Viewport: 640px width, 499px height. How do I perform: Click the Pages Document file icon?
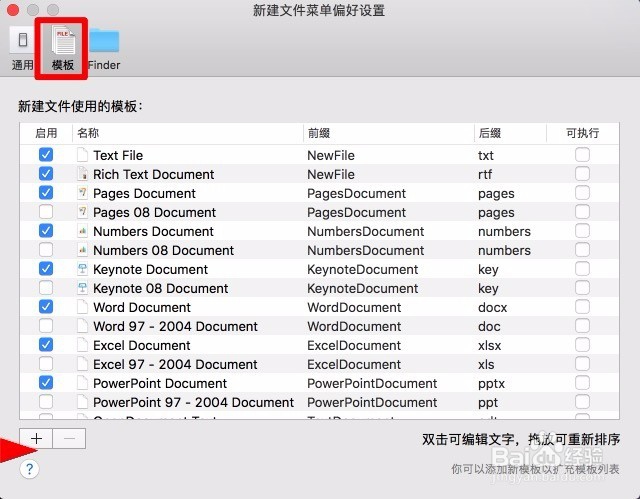pos(82,193)
